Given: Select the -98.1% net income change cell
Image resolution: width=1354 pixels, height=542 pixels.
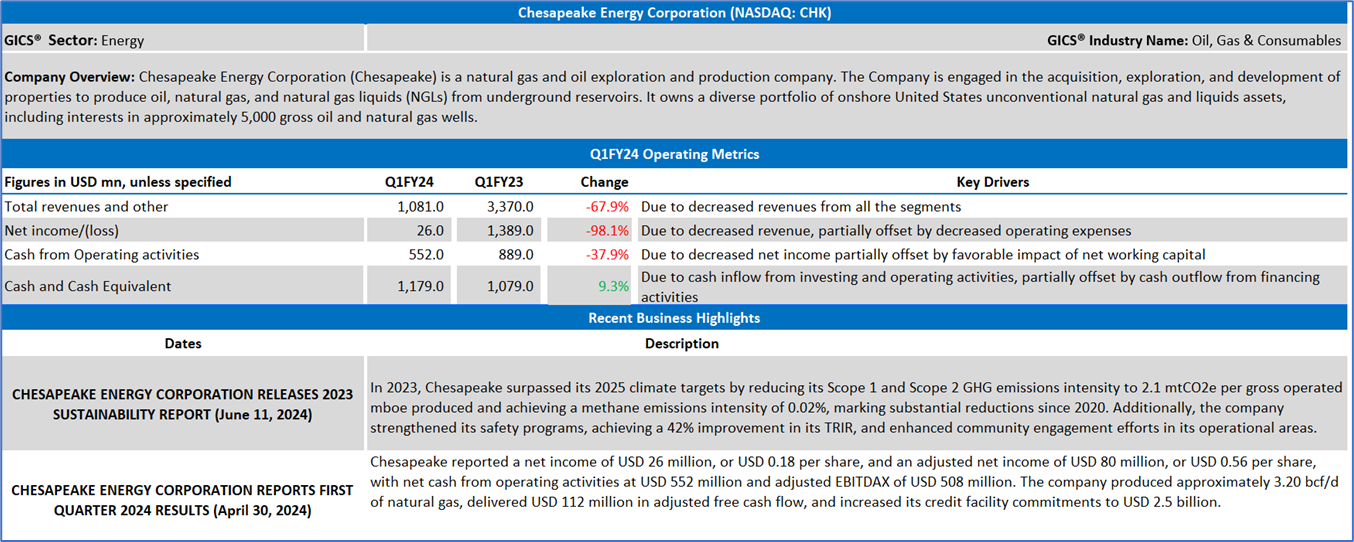Looking at the screenshot, I should (x=607, y=231).
